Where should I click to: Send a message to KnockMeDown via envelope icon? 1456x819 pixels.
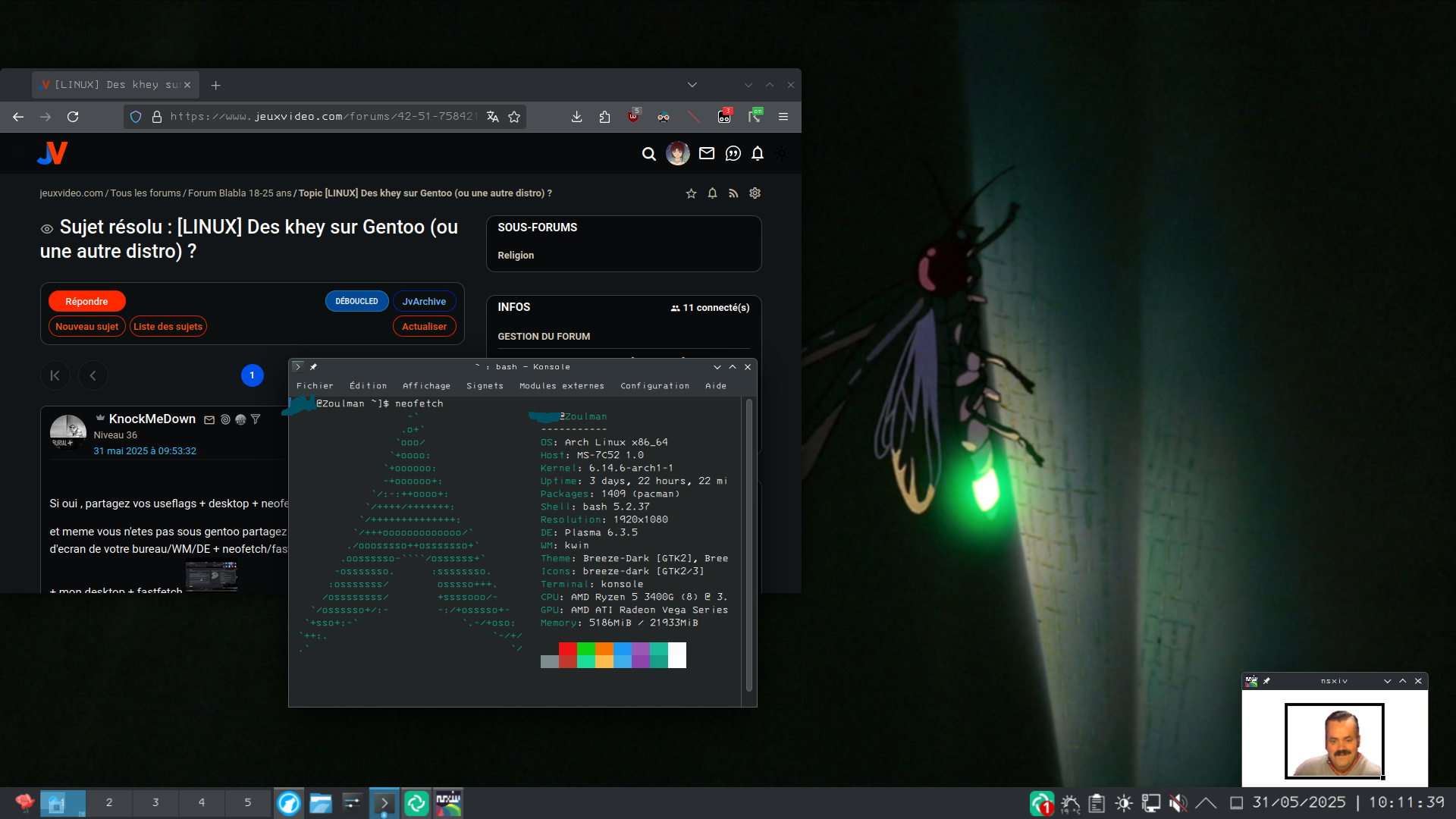click(209, 419)
